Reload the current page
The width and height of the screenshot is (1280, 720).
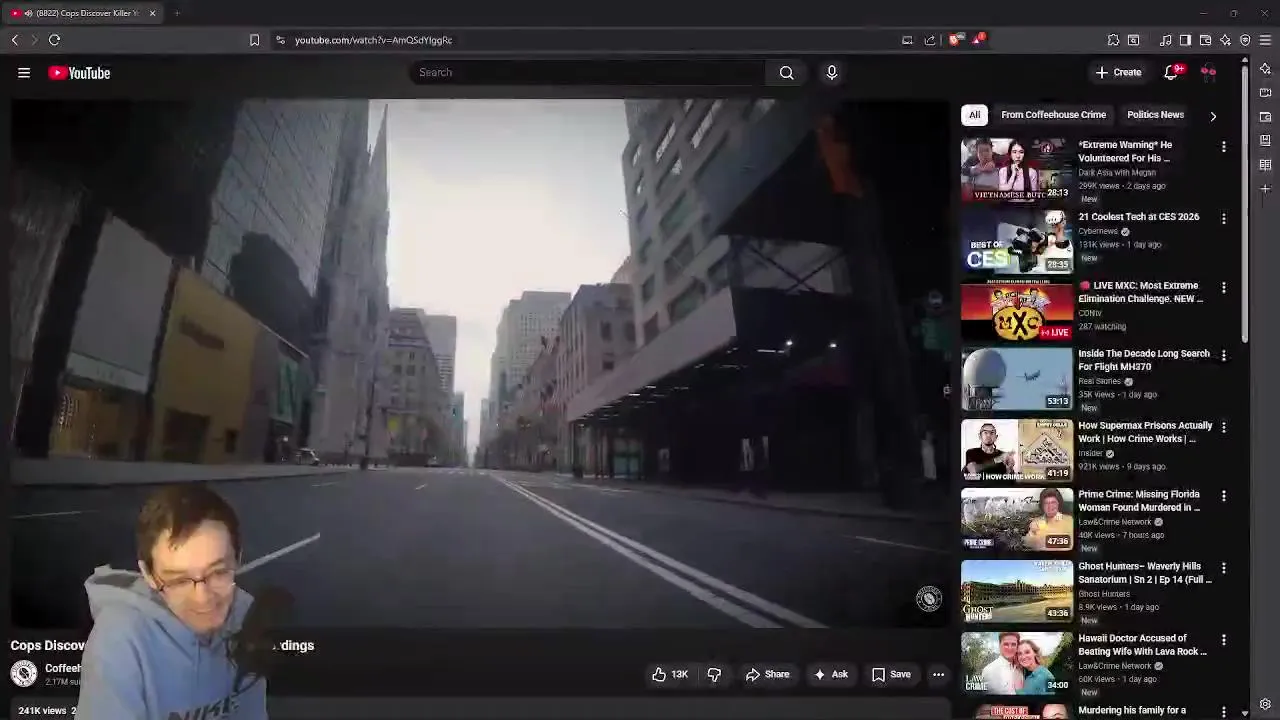pos(55,40)
